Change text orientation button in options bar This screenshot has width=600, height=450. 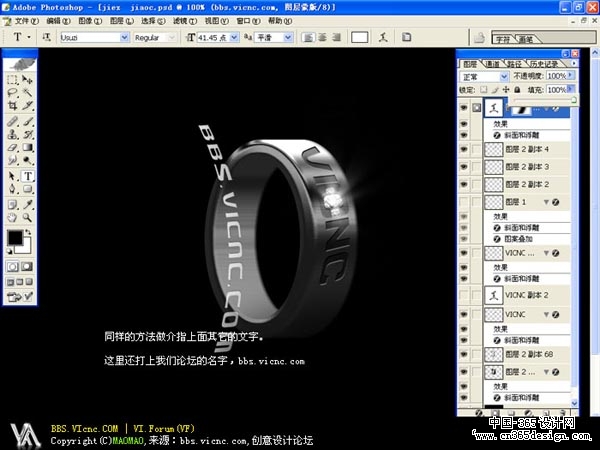[46, 37]
